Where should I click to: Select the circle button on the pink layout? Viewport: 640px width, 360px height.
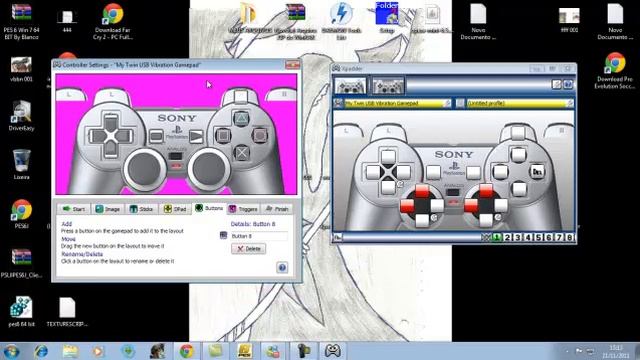[x=260, y=135]
